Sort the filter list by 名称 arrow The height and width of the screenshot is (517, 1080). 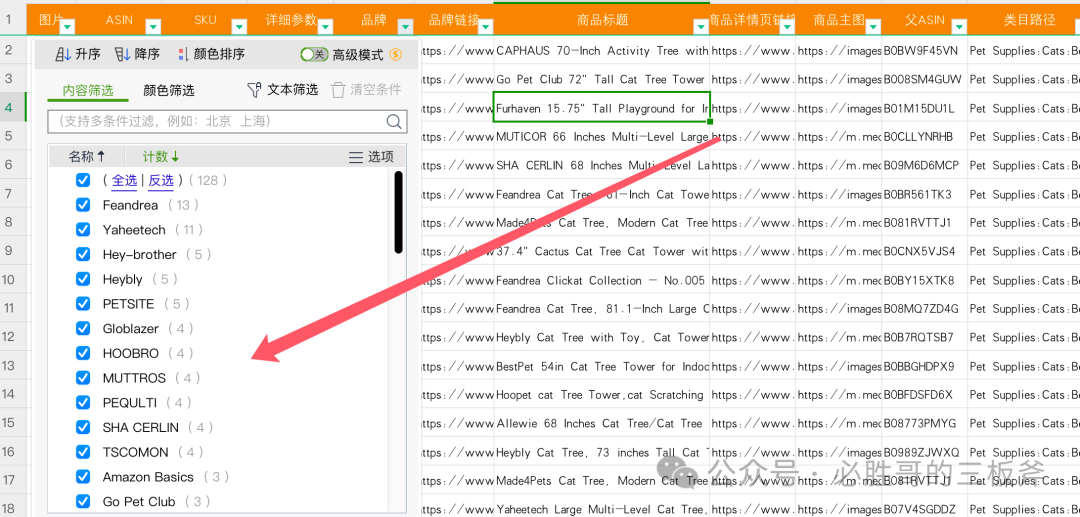coord(87,157)
